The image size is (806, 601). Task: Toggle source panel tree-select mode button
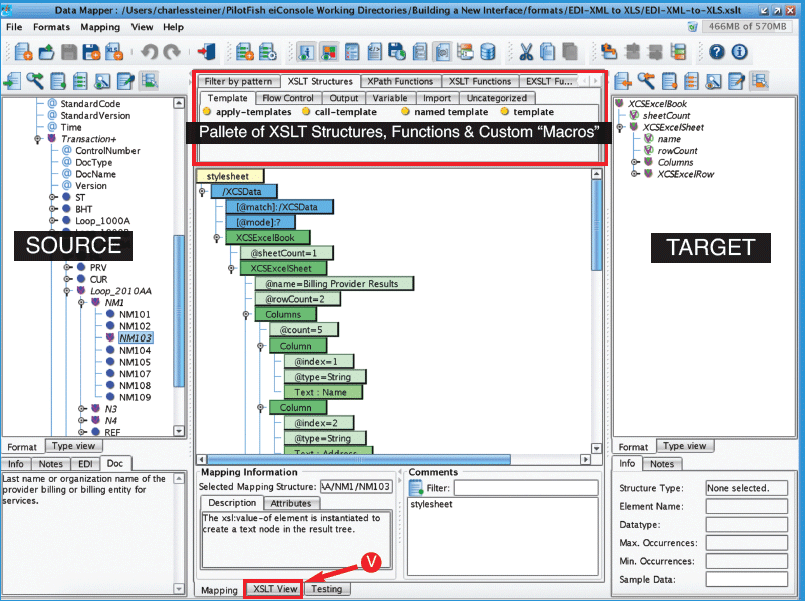(149, 81)
